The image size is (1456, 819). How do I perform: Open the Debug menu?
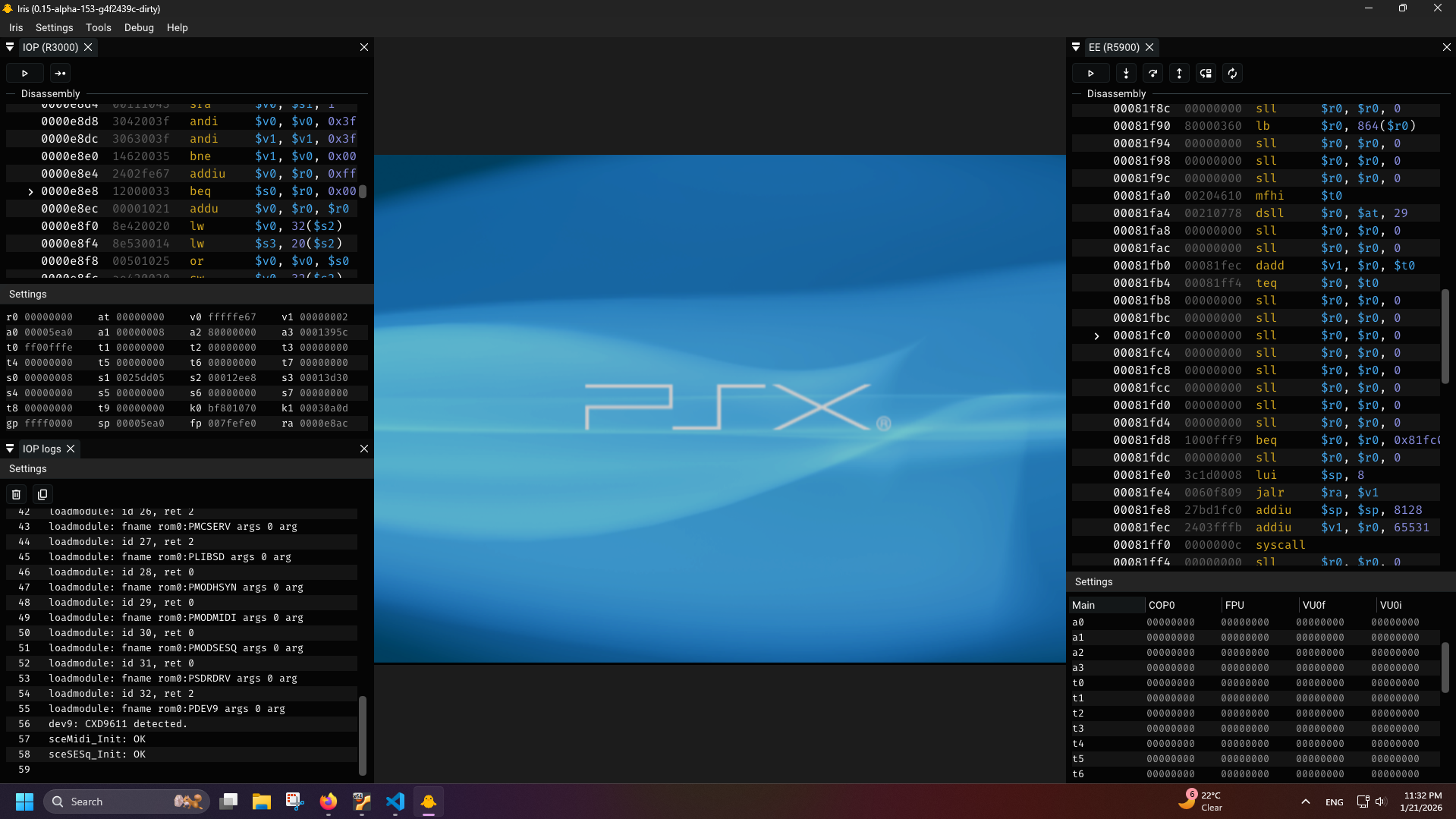[139, 27]
